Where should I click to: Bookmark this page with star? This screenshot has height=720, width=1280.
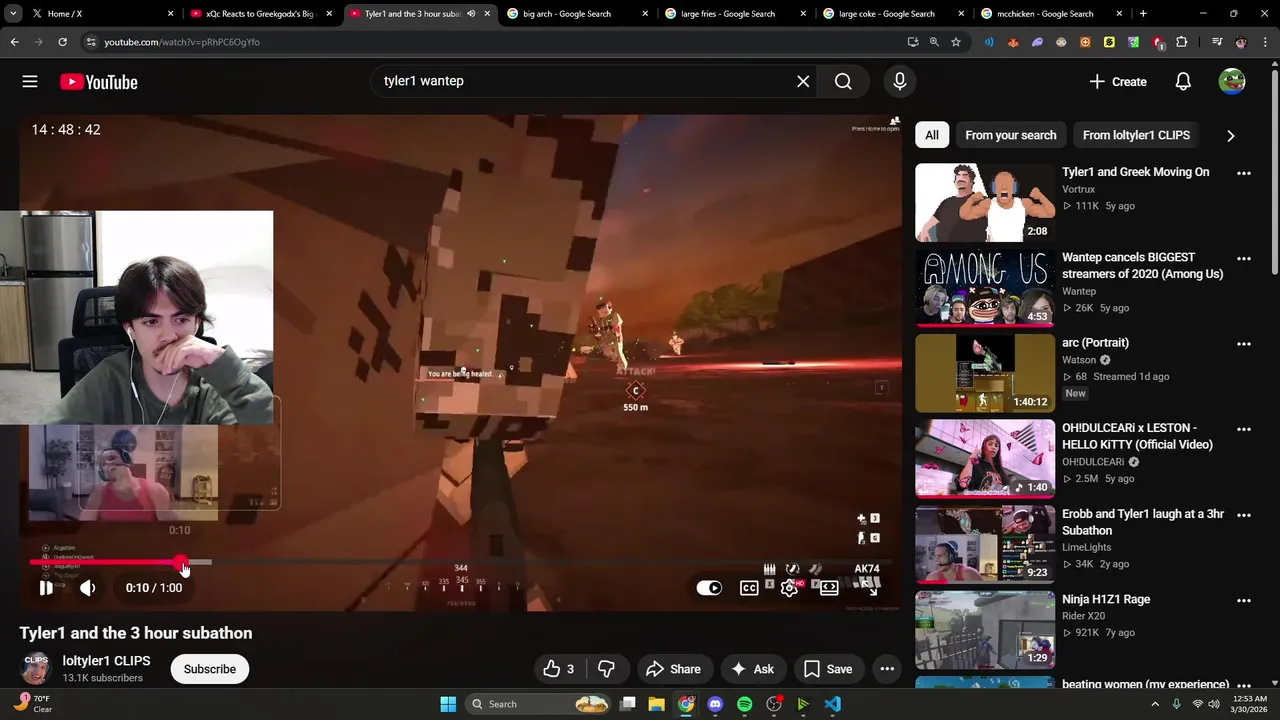pyautogui.click(x=956, y=42)
